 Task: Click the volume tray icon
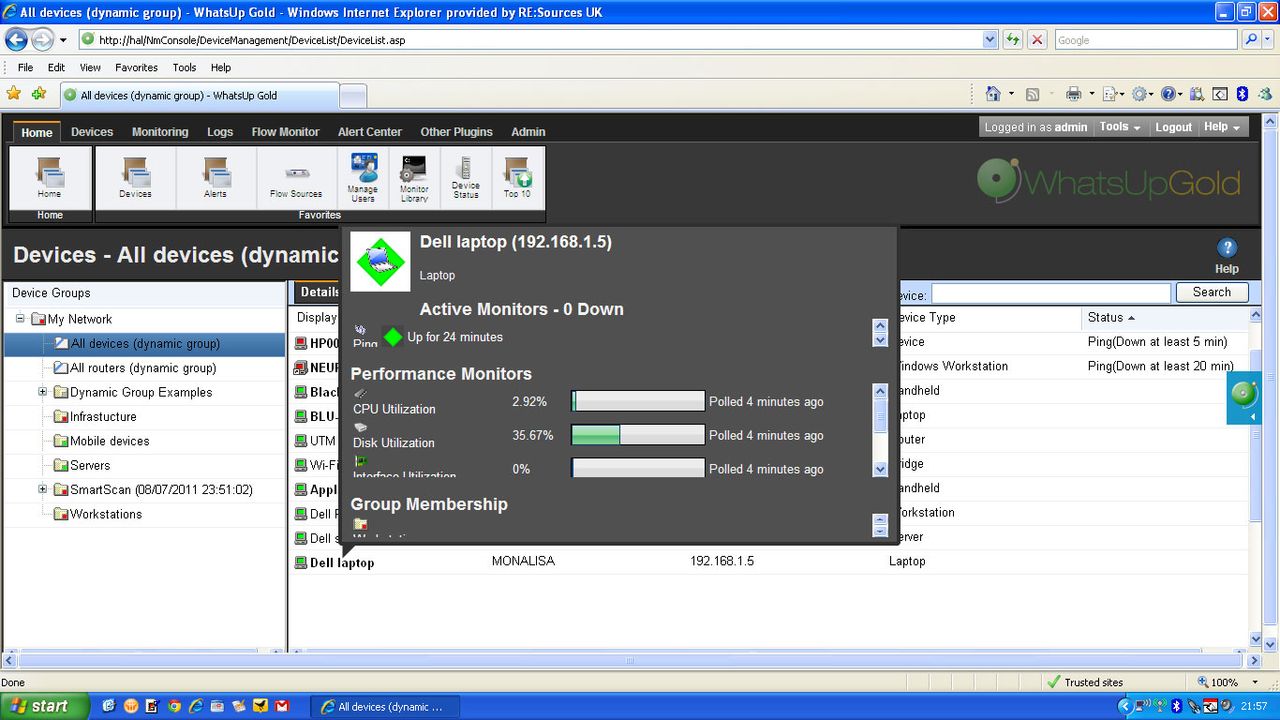1228,706
